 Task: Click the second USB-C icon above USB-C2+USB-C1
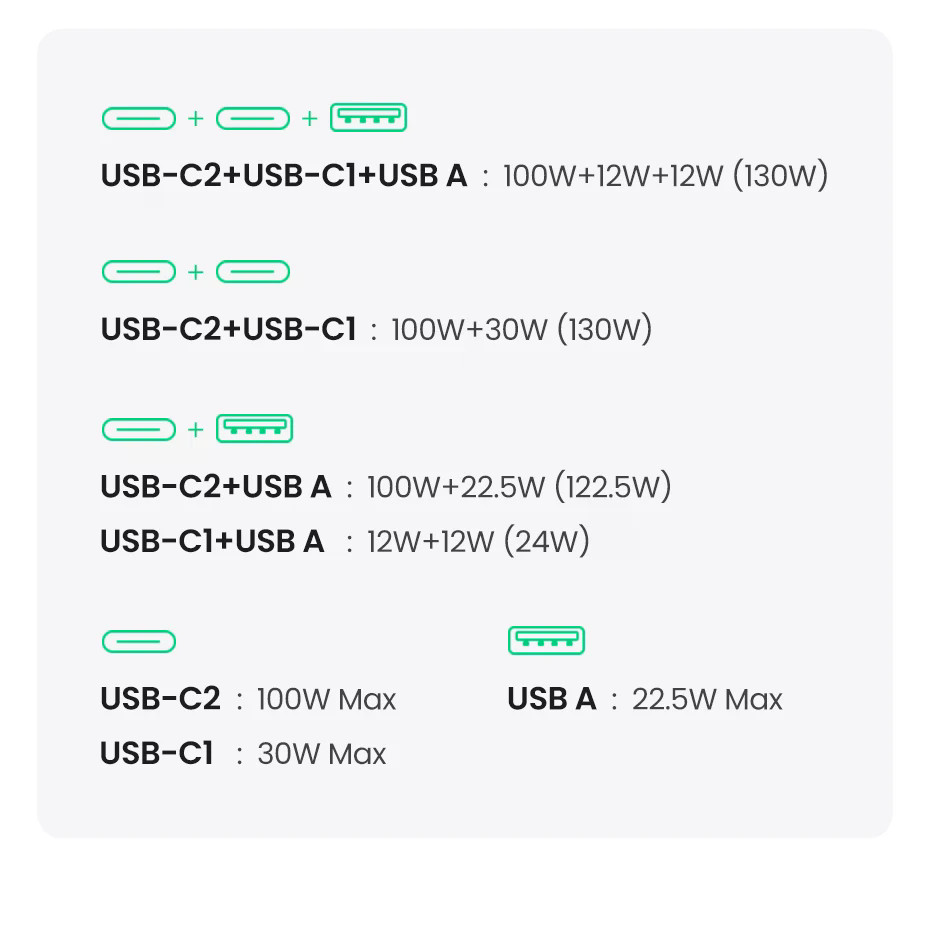tap(253, 272)
